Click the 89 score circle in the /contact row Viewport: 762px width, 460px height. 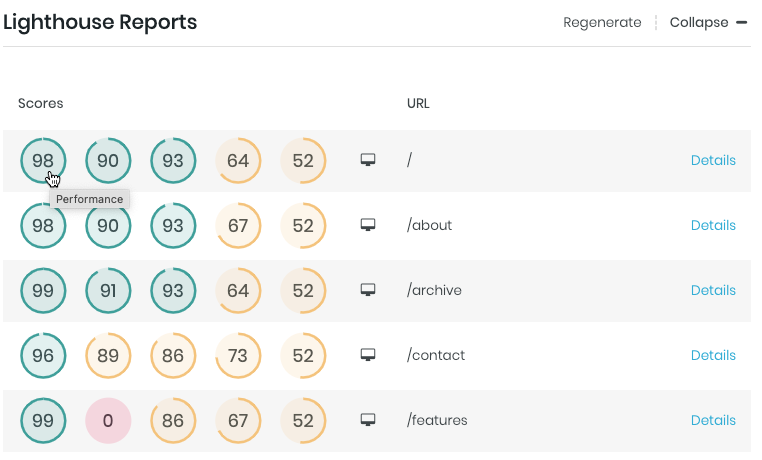tap(108, 355)
